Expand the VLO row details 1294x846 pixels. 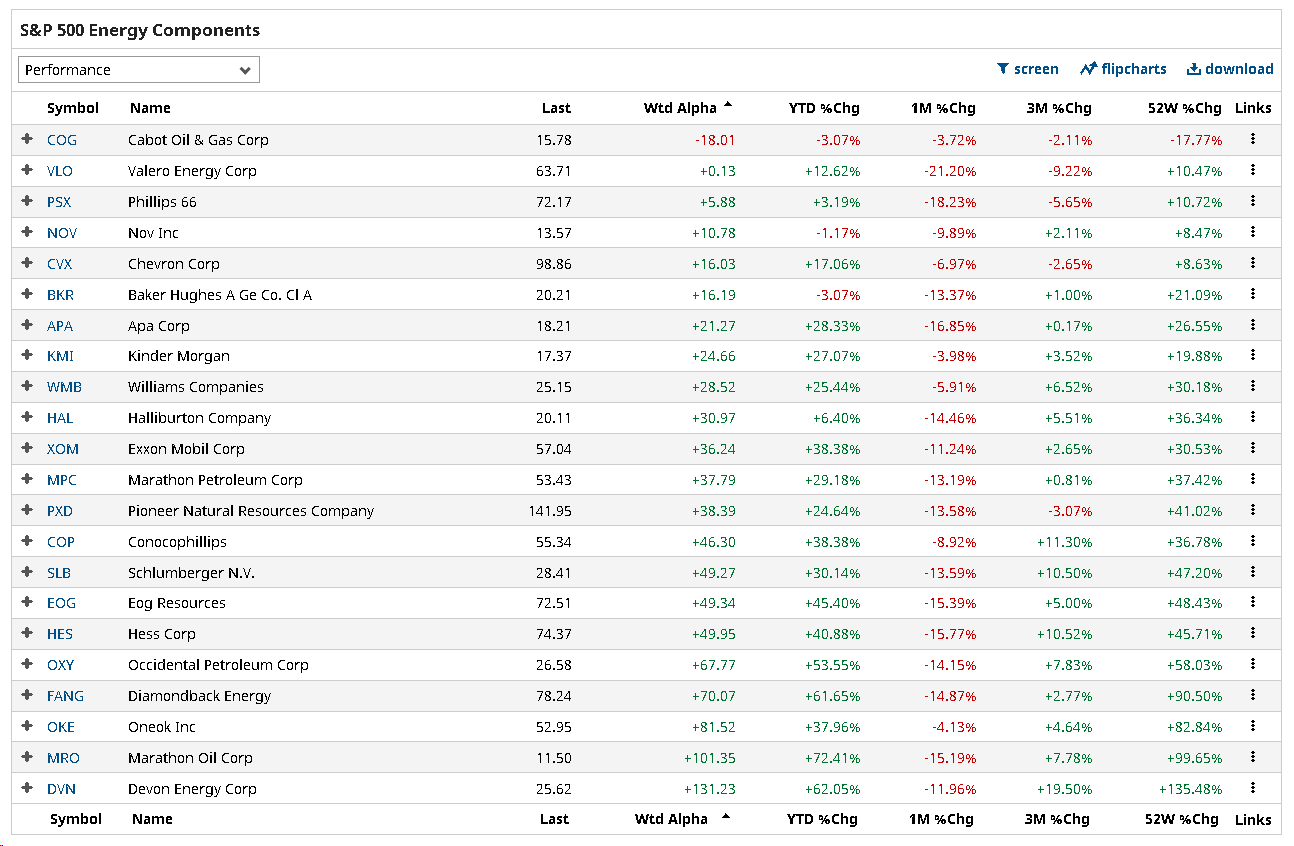[27, 171]
